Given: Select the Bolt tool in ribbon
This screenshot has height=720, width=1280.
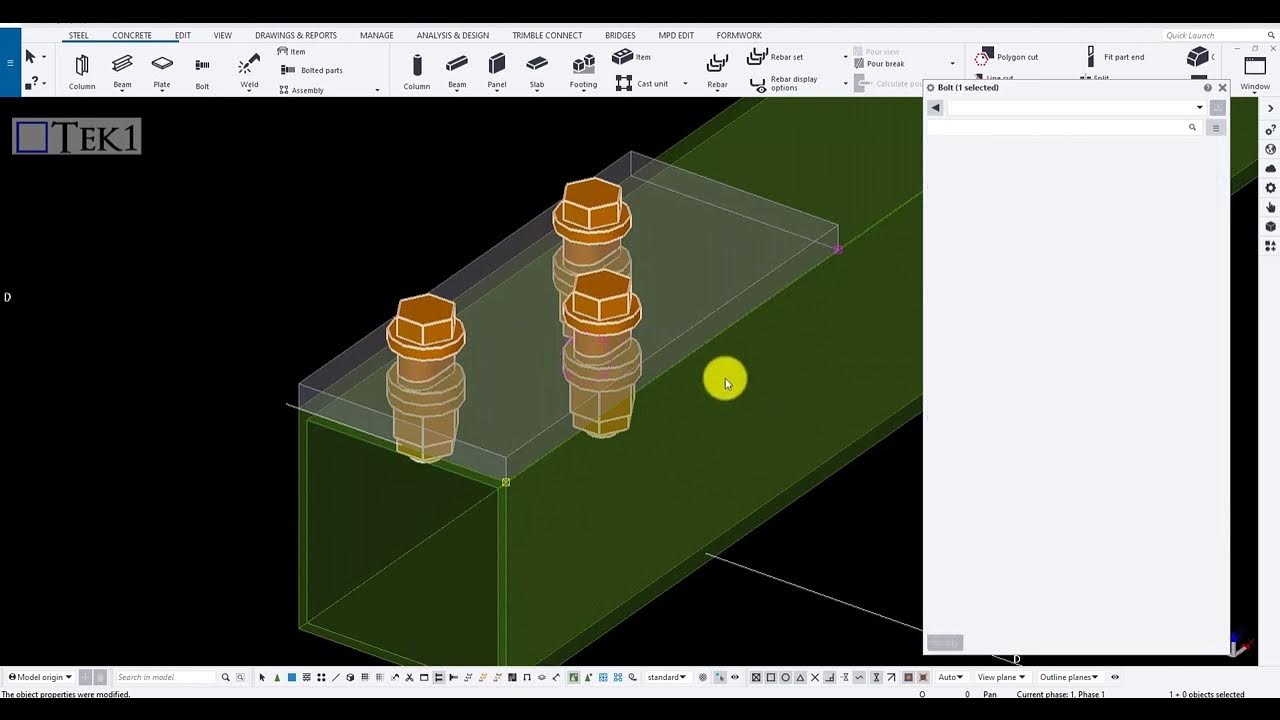Looking at the screenshot, I should [x=202, y=71].
